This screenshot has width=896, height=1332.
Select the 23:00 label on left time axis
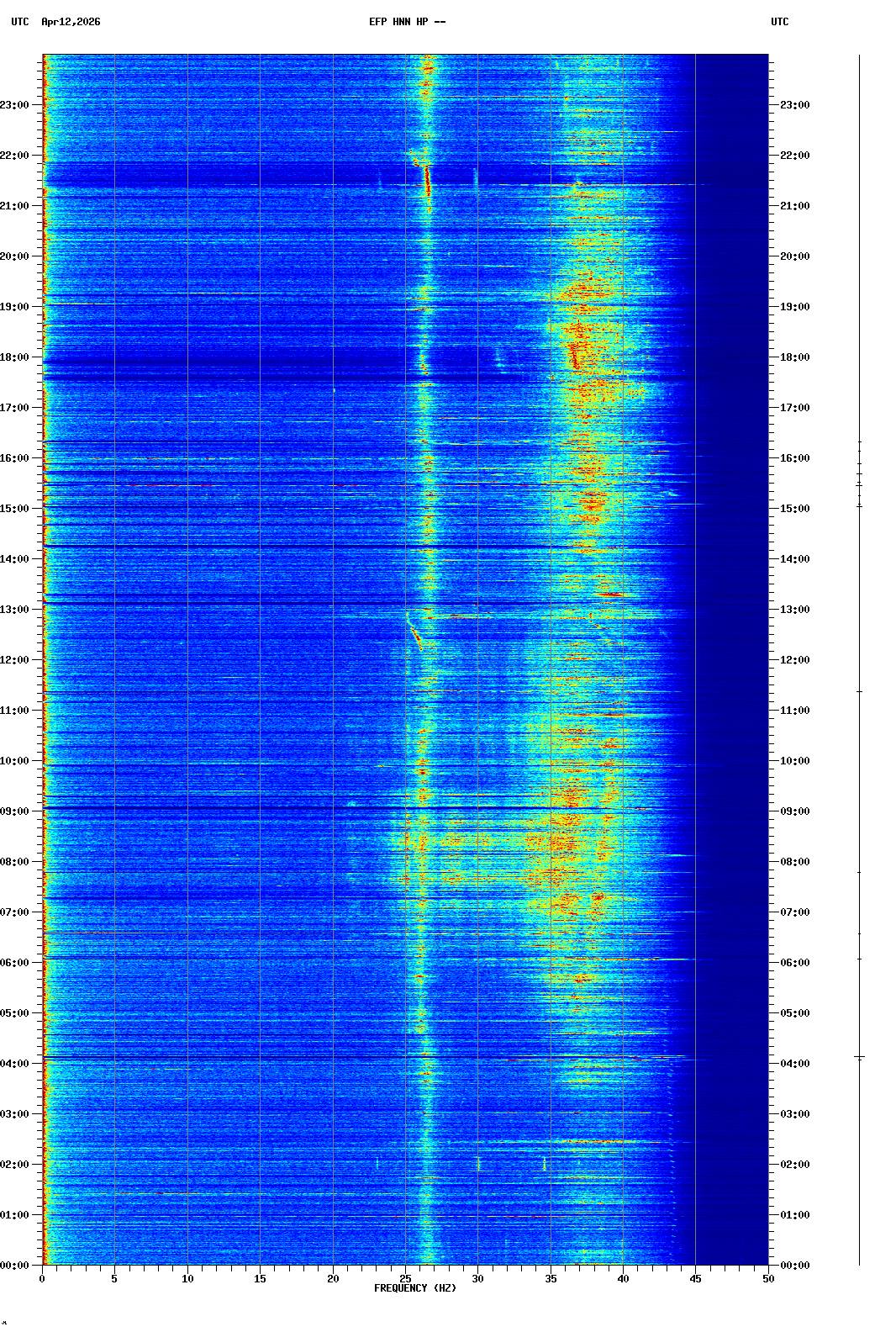point(15,105)
